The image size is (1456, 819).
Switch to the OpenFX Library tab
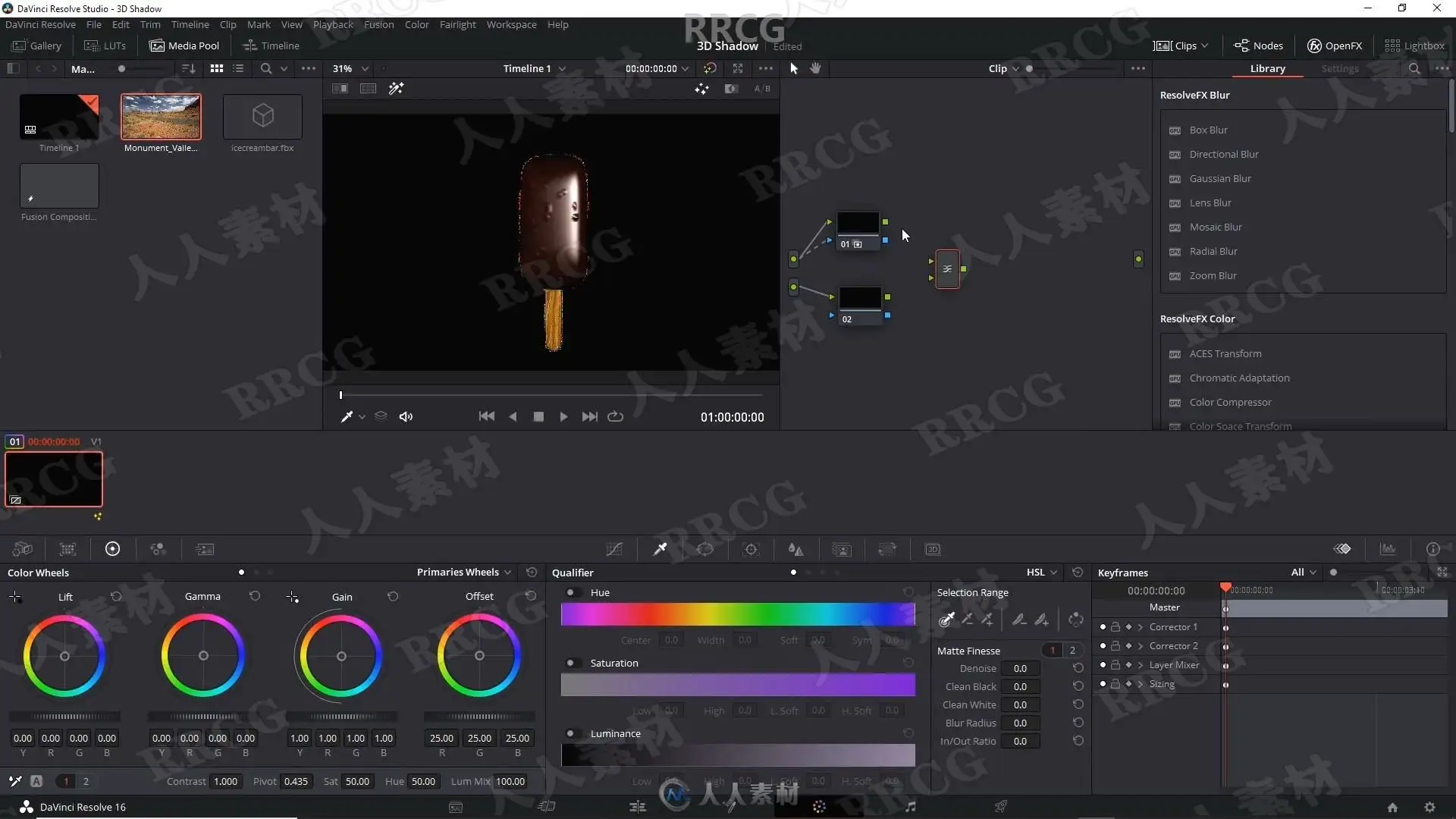pos(1267,68)
